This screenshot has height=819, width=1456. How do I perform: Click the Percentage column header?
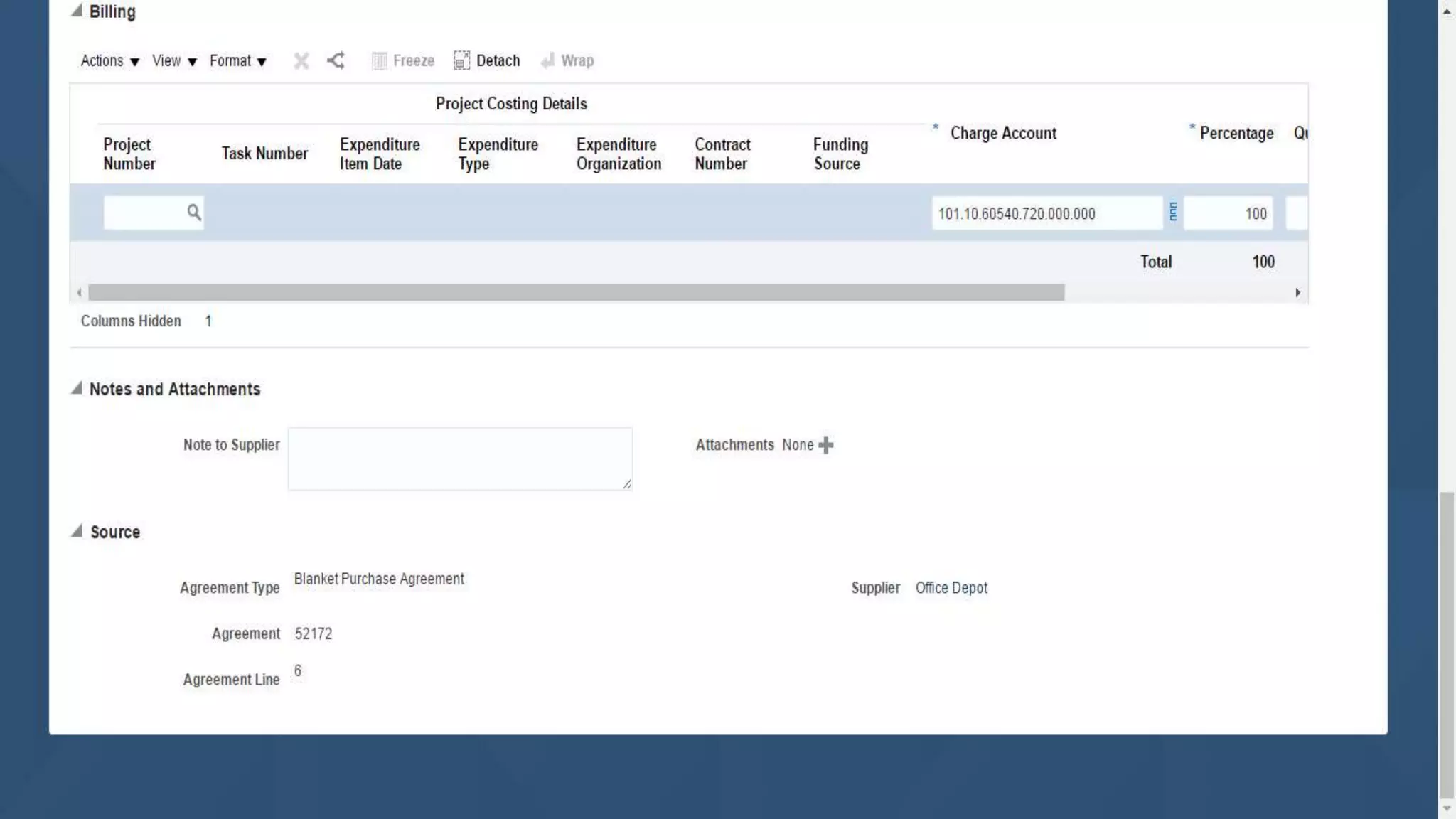pos(1236,133)
